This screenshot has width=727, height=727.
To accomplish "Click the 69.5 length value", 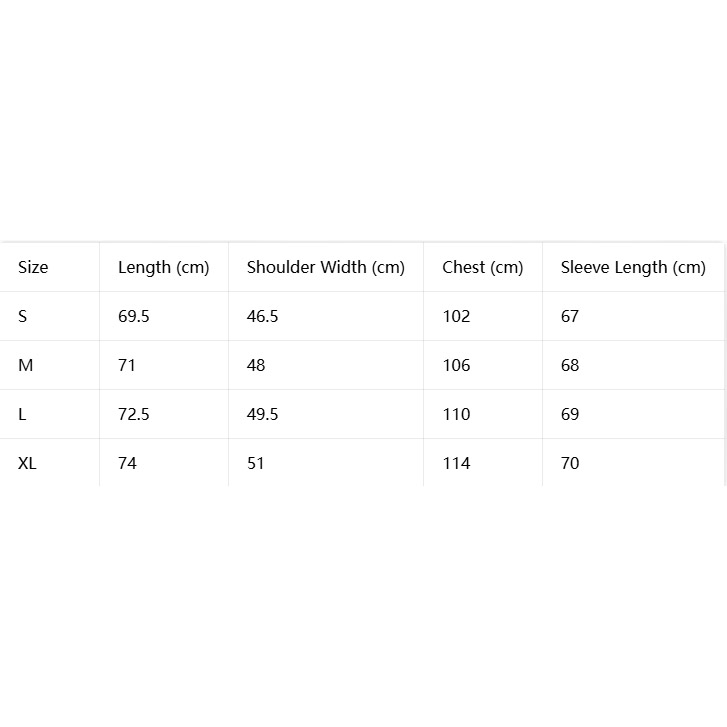I will [x=134, y=316].
